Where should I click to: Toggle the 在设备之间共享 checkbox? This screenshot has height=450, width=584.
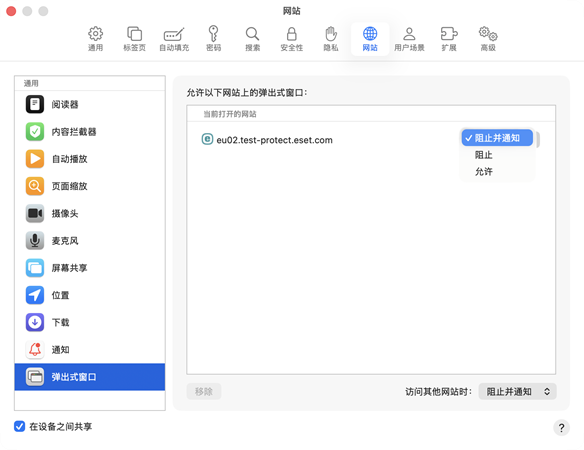[x=19, y=426]
